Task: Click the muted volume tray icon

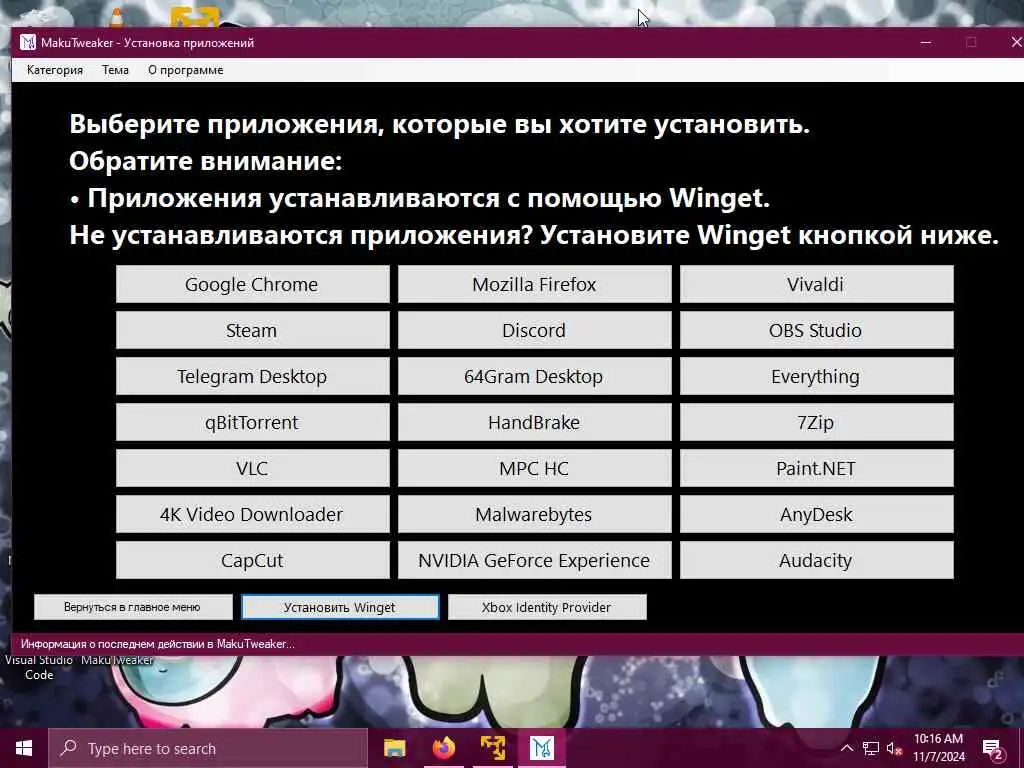Action: coord(894,748)
